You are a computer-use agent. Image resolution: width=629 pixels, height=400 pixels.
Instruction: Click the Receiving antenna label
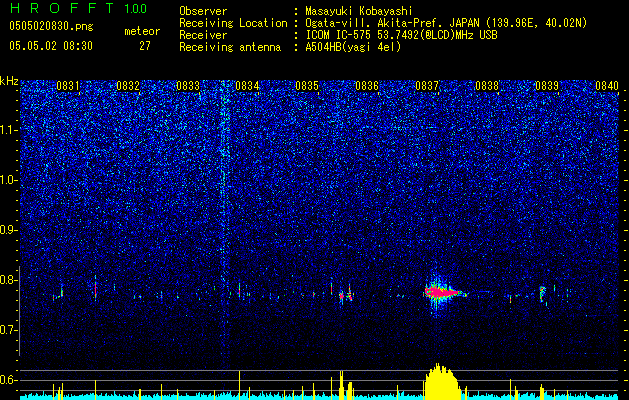tap(230, 47)
